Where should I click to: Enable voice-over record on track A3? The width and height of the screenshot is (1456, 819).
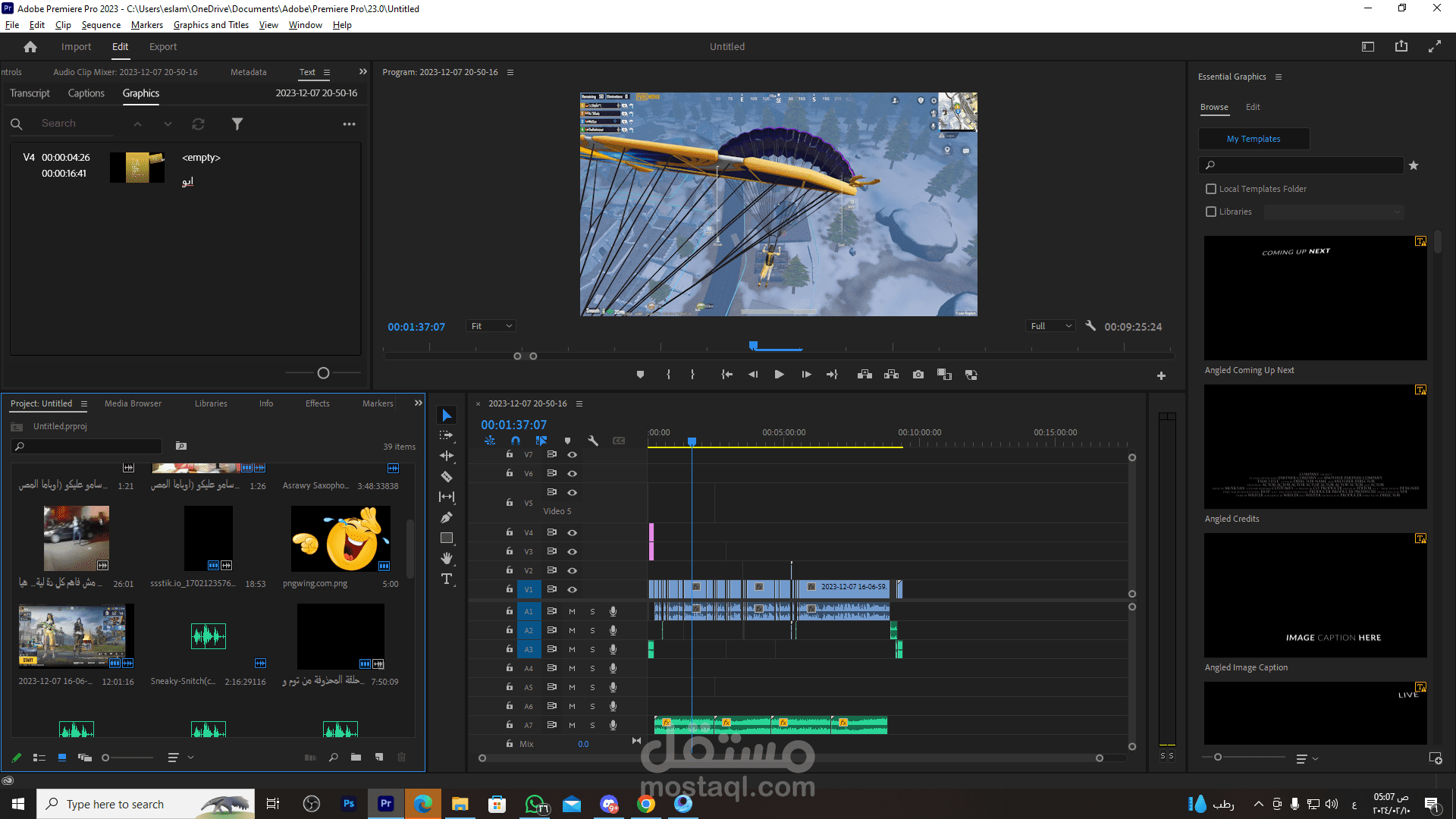tap(613, 649)
